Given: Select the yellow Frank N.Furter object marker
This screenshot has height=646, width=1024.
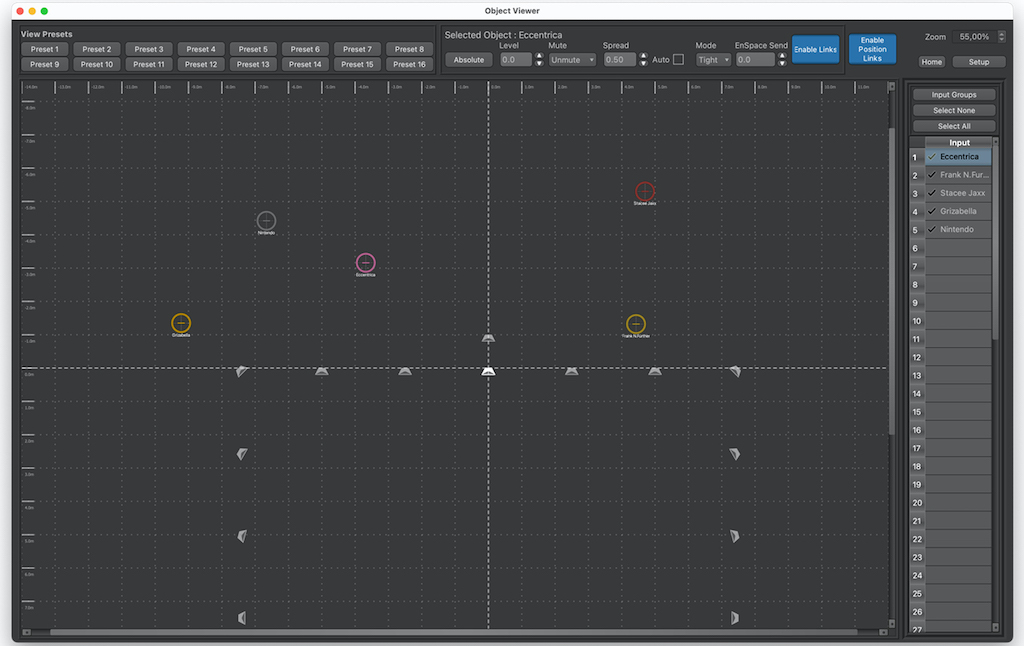Looking at the screenshot, I should pyautogui.click(x=636, y=324).
